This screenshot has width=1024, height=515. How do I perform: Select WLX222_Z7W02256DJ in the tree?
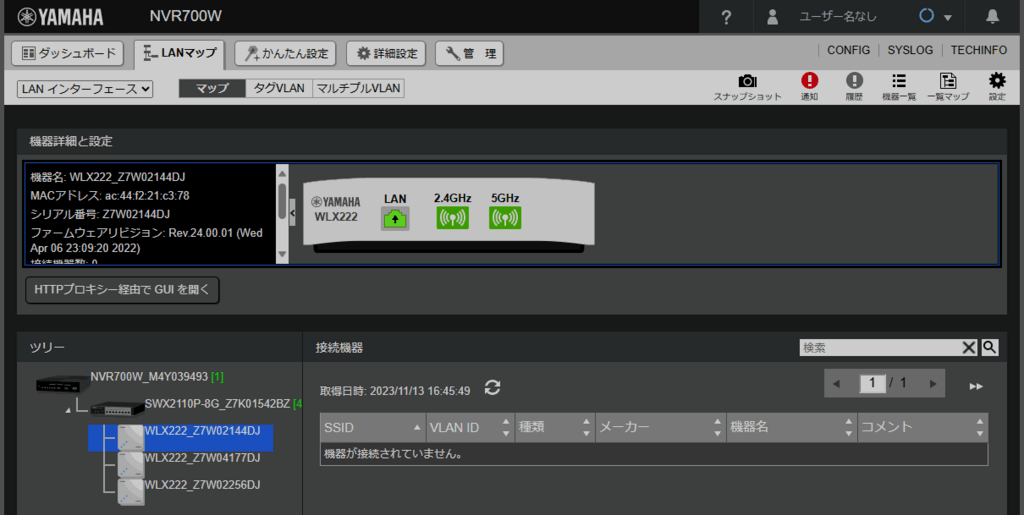click(x=202, y=485)
